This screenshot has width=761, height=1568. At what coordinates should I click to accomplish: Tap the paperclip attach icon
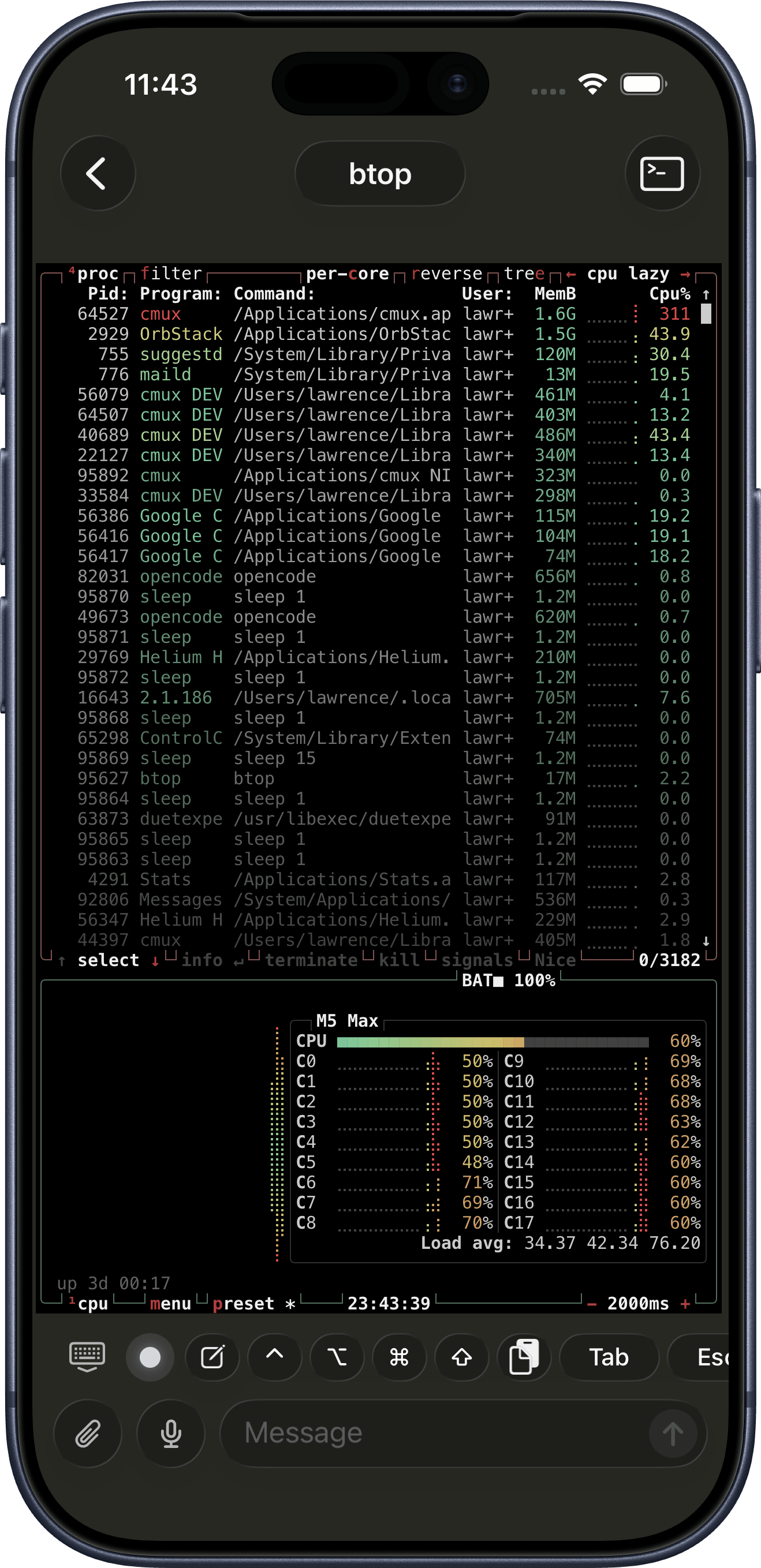point(88,1434)
